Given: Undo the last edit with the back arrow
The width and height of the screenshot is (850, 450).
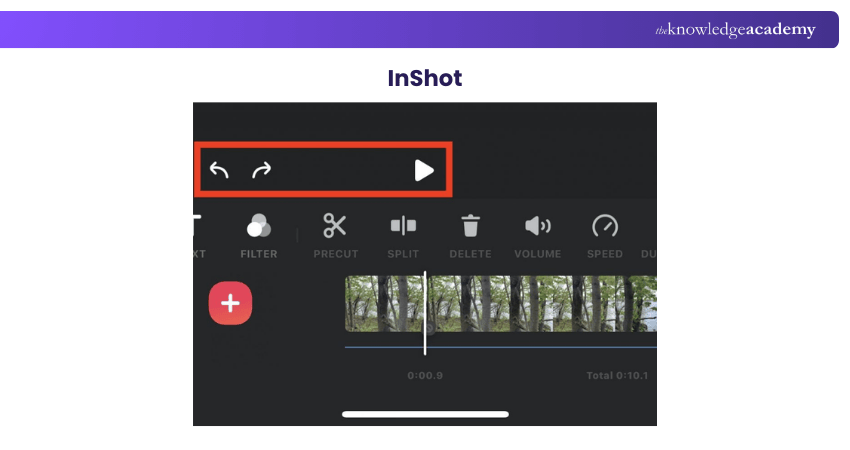Looking at the screenshot, I should pyautogui.click(x=220, y=170).
